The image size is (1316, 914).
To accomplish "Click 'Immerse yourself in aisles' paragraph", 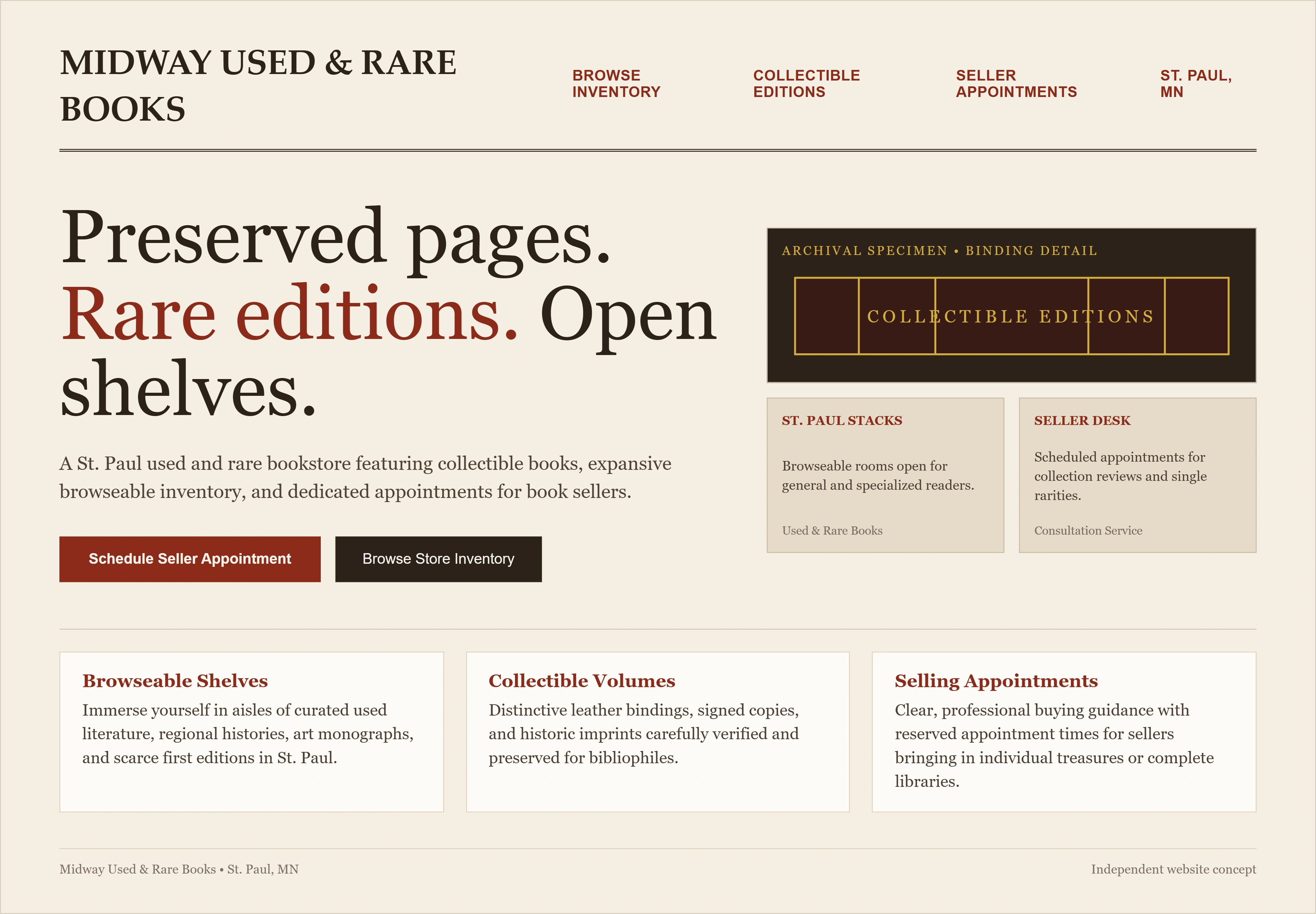I will pyautogui.click(x=248, y=734).
